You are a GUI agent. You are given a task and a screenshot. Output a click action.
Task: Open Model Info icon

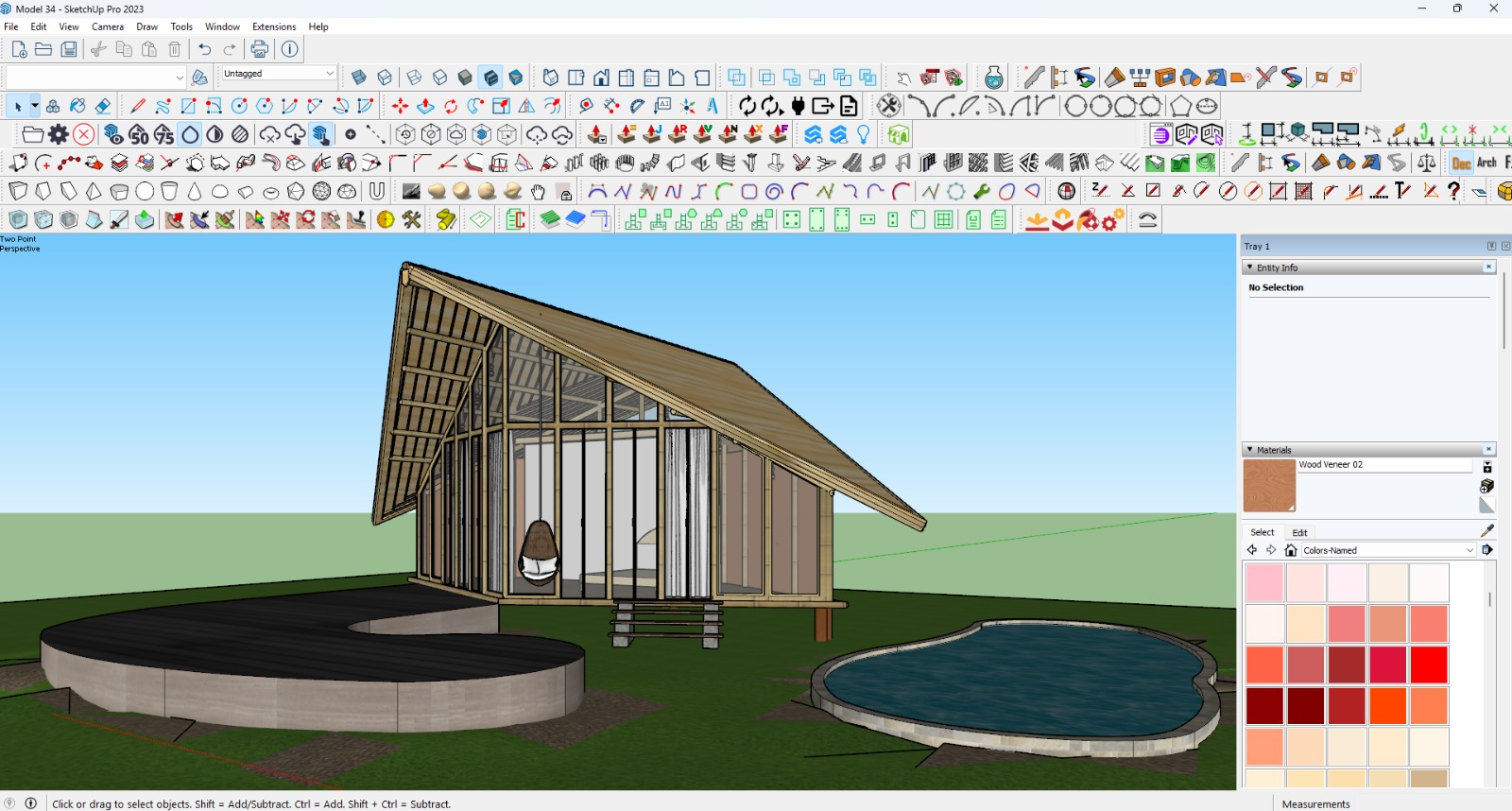click(x=290, y=49)
